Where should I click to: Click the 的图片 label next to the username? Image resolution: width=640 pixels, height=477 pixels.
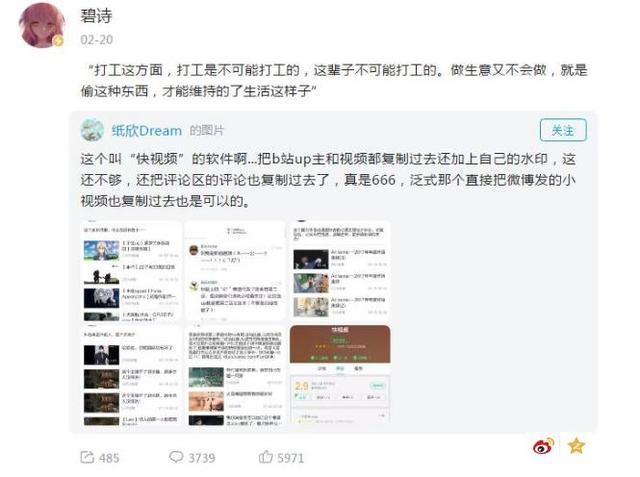click(207, 131)
